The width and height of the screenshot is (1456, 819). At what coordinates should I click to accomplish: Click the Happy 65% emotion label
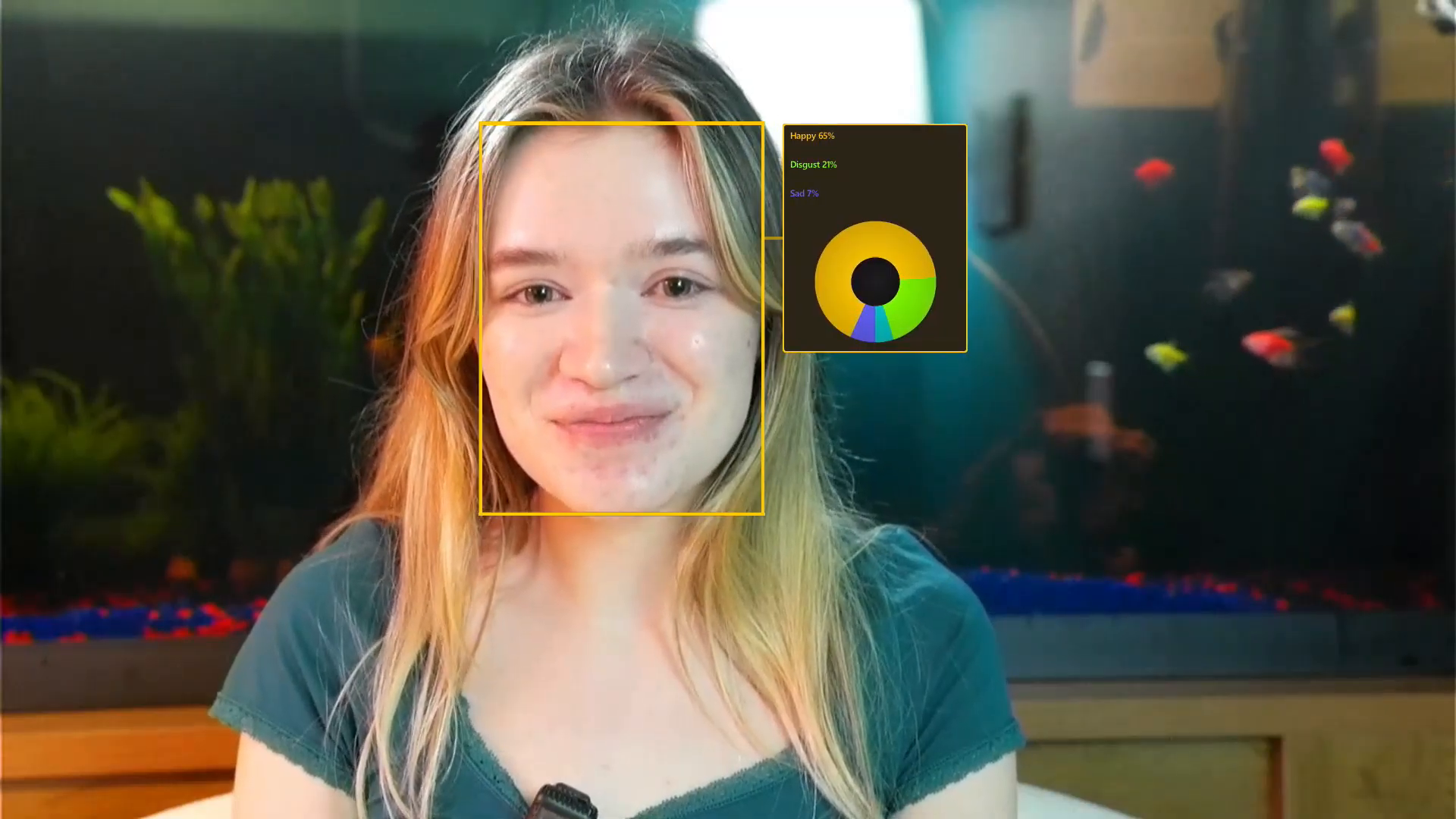pyautogui.click(x=811, y=136)
